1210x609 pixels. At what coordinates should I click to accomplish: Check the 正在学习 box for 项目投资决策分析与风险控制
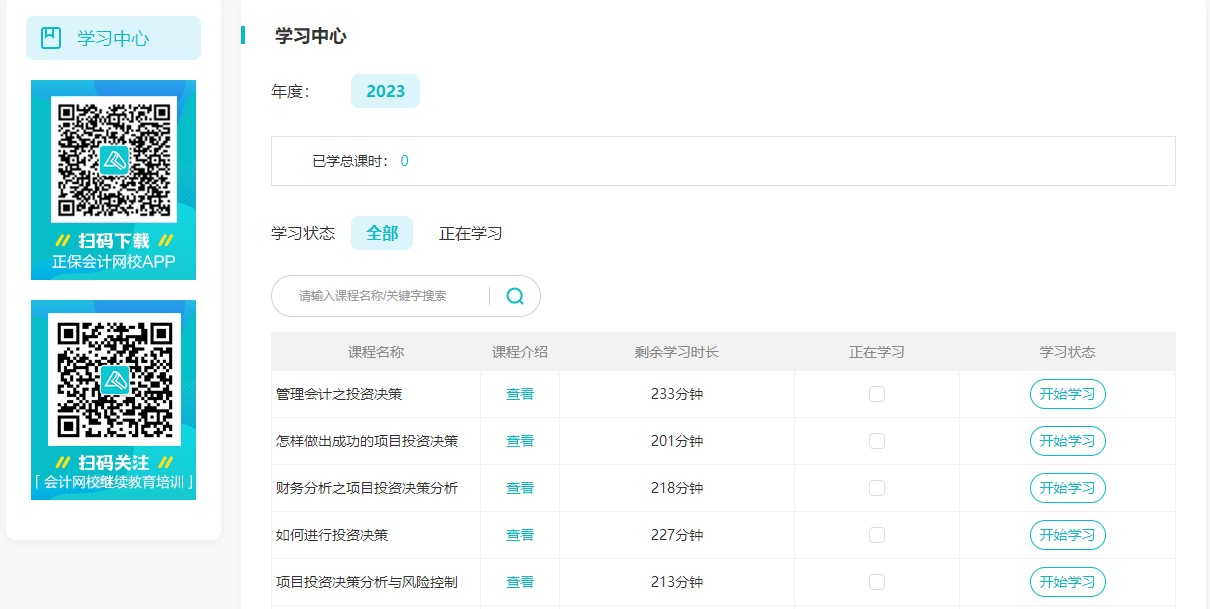(x=877, y=581)
